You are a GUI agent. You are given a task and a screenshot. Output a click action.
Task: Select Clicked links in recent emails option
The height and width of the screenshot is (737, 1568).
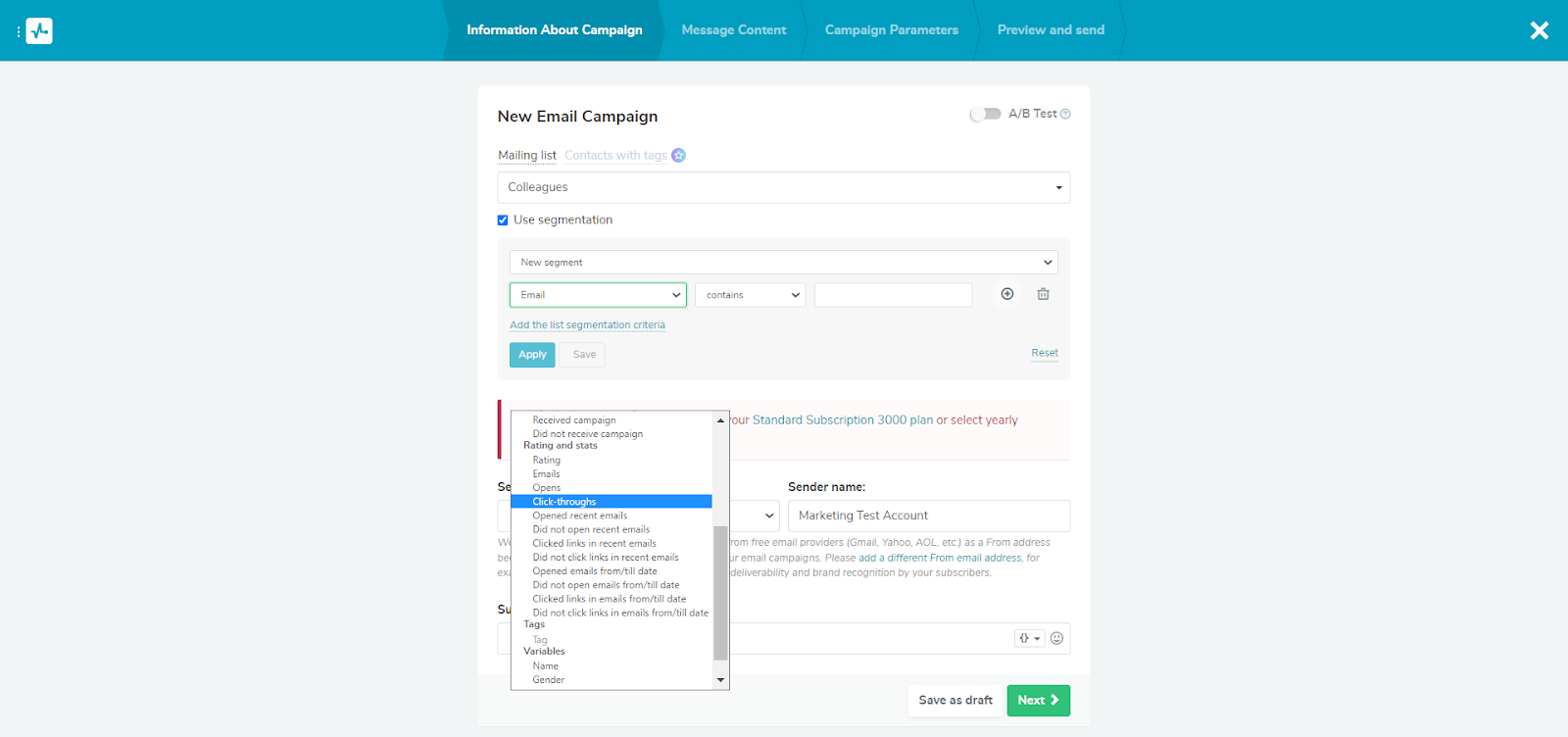594,543
